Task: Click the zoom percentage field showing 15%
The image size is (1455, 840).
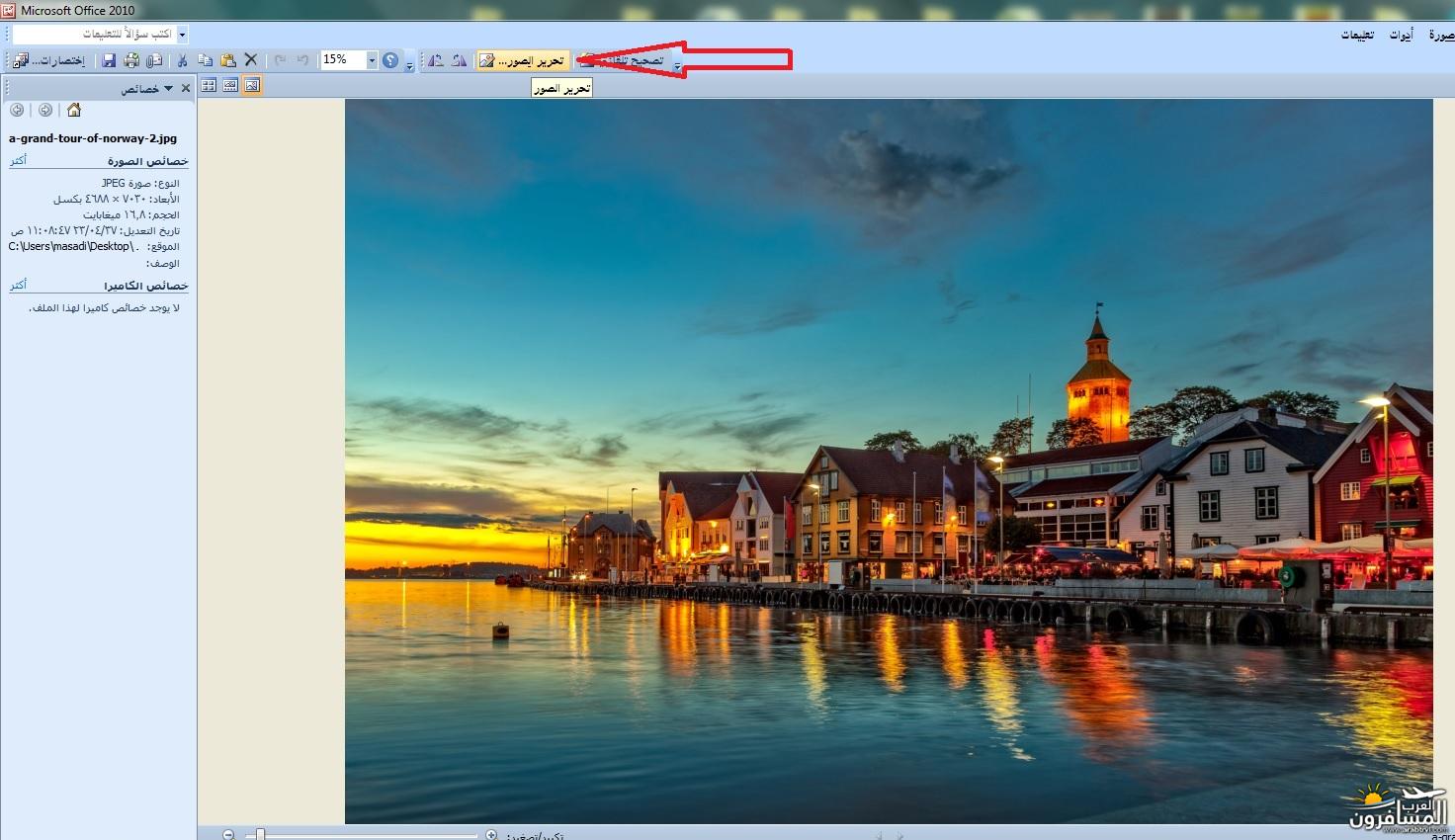Action: click(x=343, y=60)
